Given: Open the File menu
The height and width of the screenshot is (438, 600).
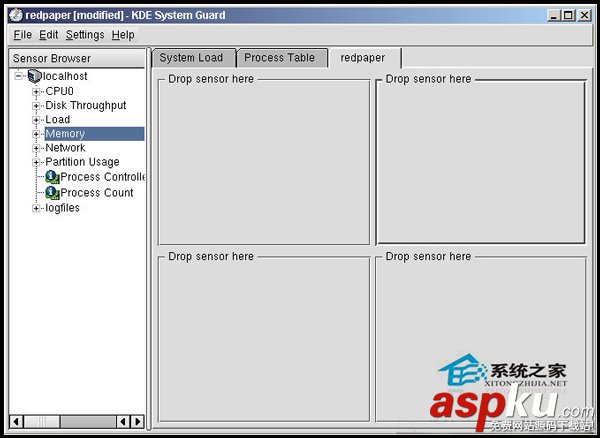Looking at the screenshot, I should coord(23,35).
